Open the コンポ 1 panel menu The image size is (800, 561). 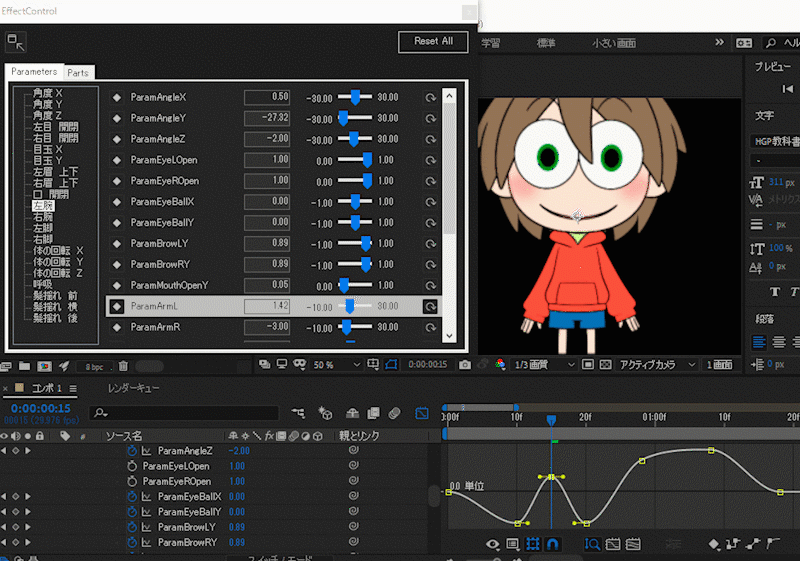(73, 389)
